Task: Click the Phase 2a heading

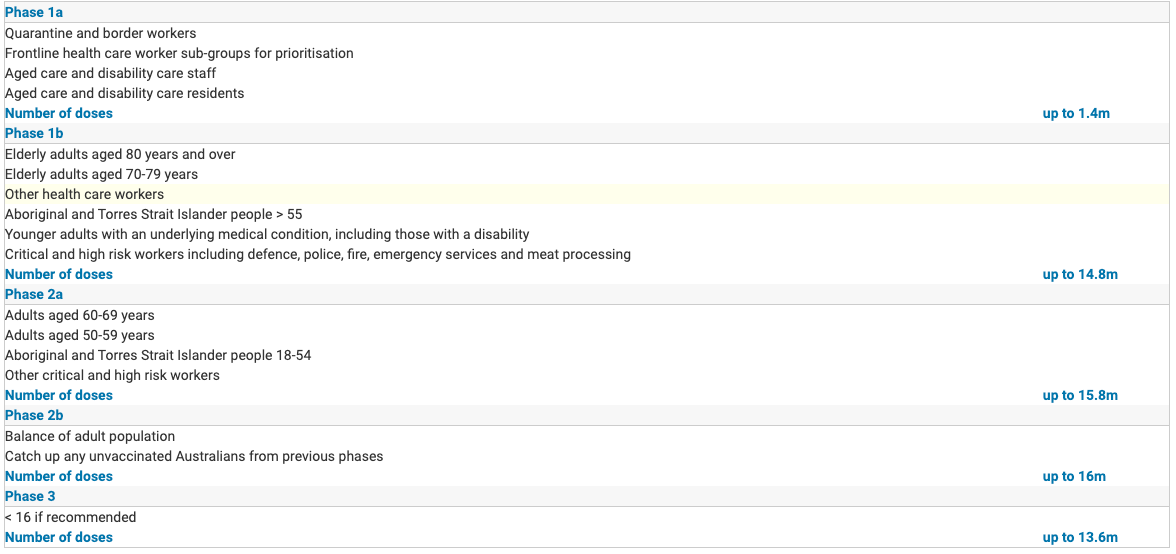Action: pyautogui.click(x=34, y=294)
